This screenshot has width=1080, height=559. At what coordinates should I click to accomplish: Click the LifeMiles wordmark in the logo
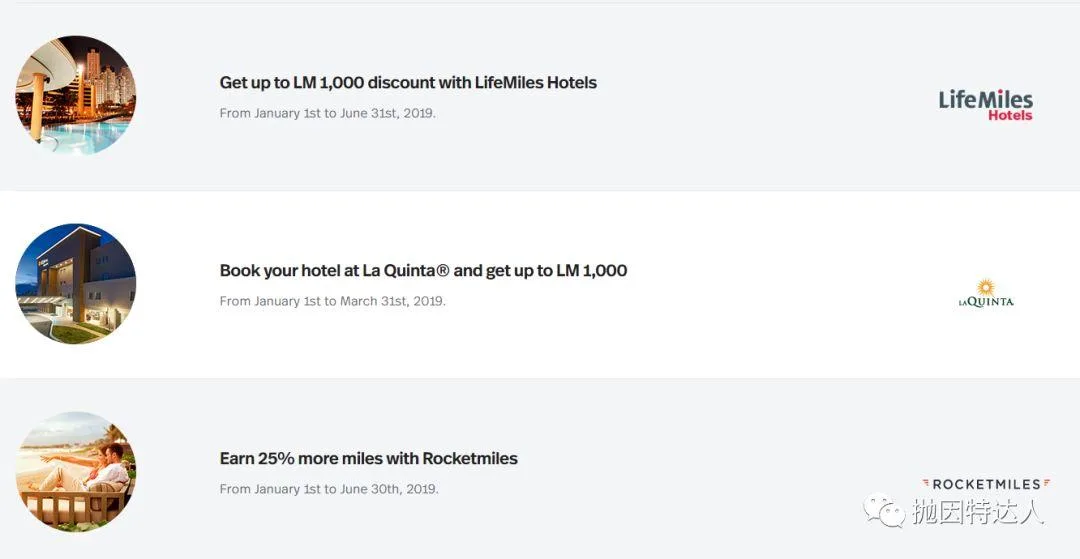click(985, 99)
